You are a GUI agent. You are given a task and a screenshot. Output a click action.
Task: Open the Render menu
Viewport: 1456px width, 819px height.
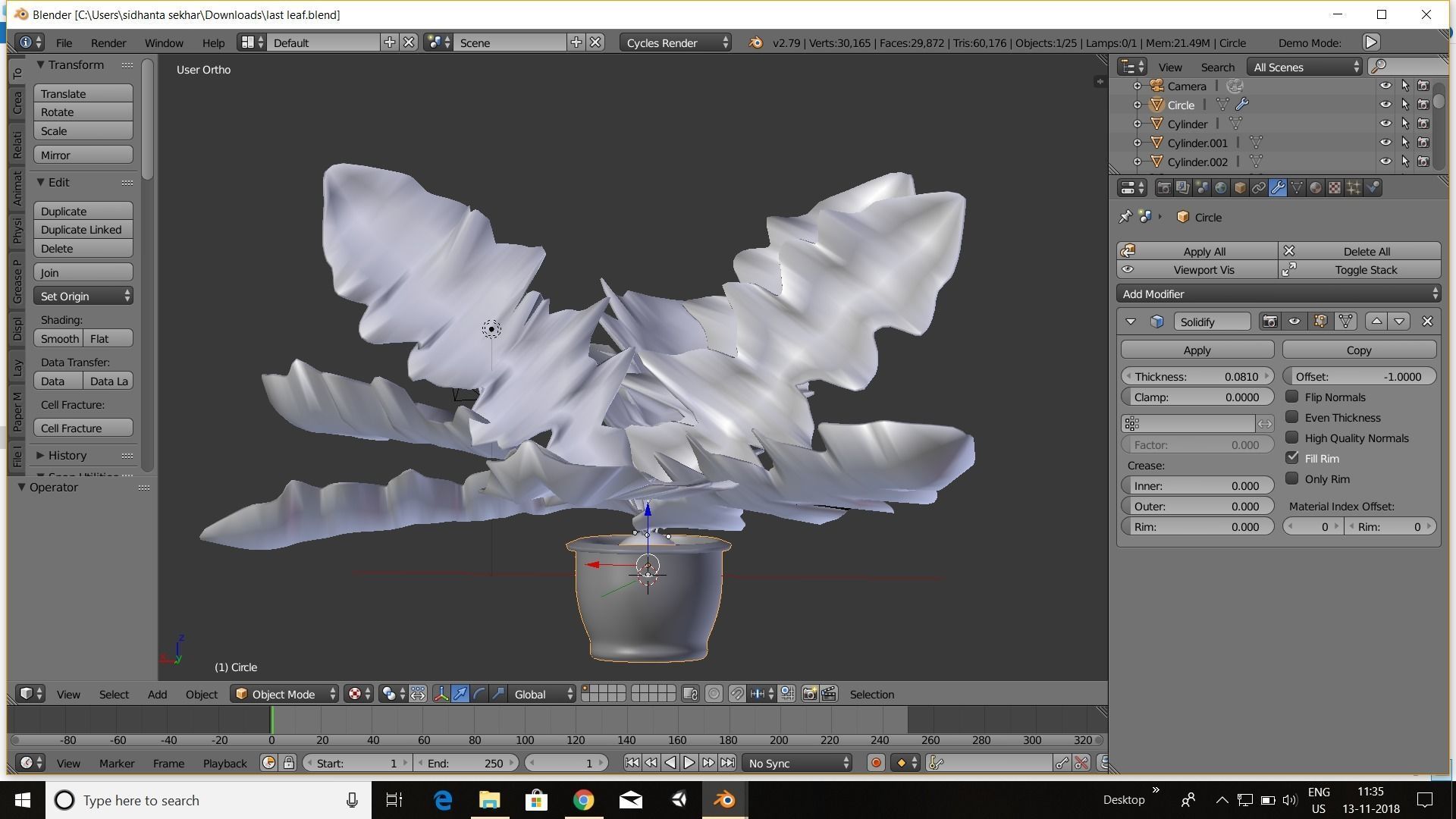pyautogui.click(x=108, y=42)
